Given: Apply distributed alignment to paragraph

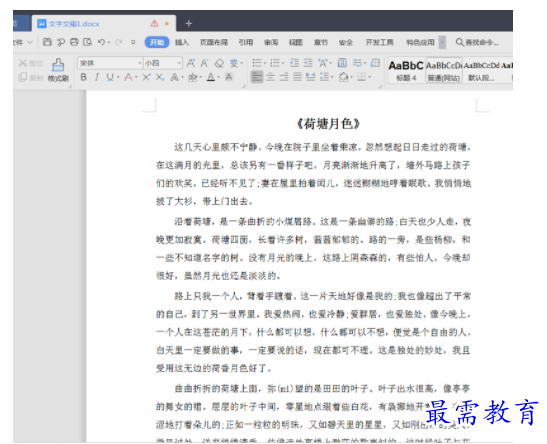Looking at the screenshot, I should tap(310, 77).
